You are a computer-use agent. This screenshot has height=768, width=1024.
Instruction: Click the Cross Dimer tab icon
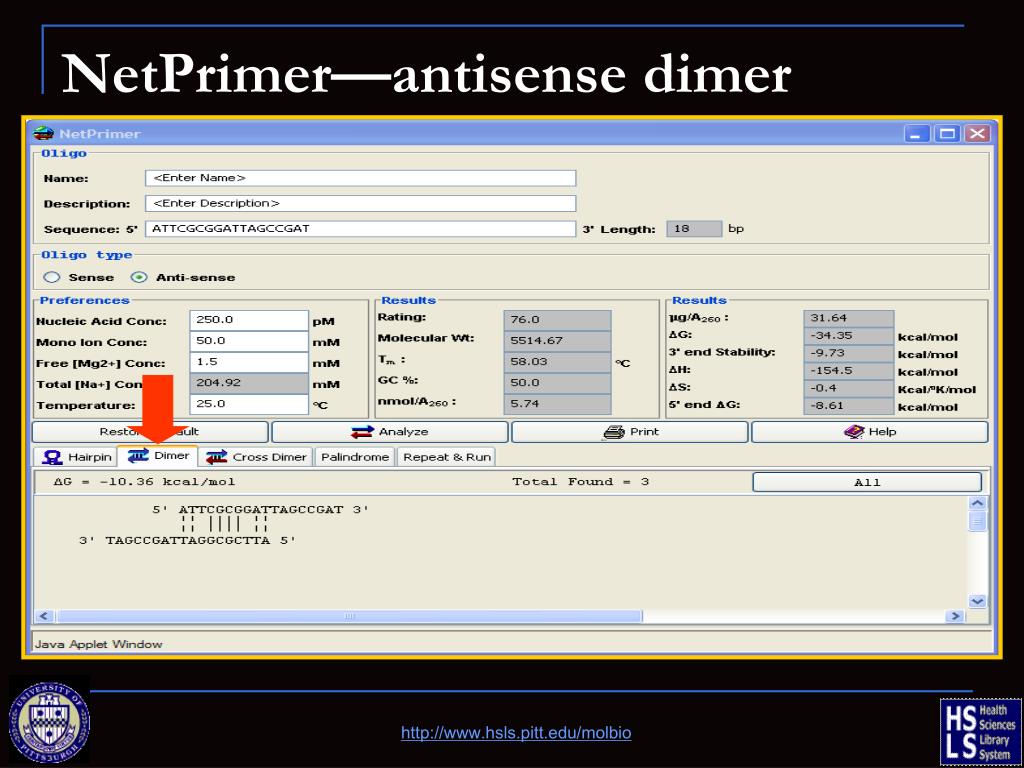click(x=217, y=457)
